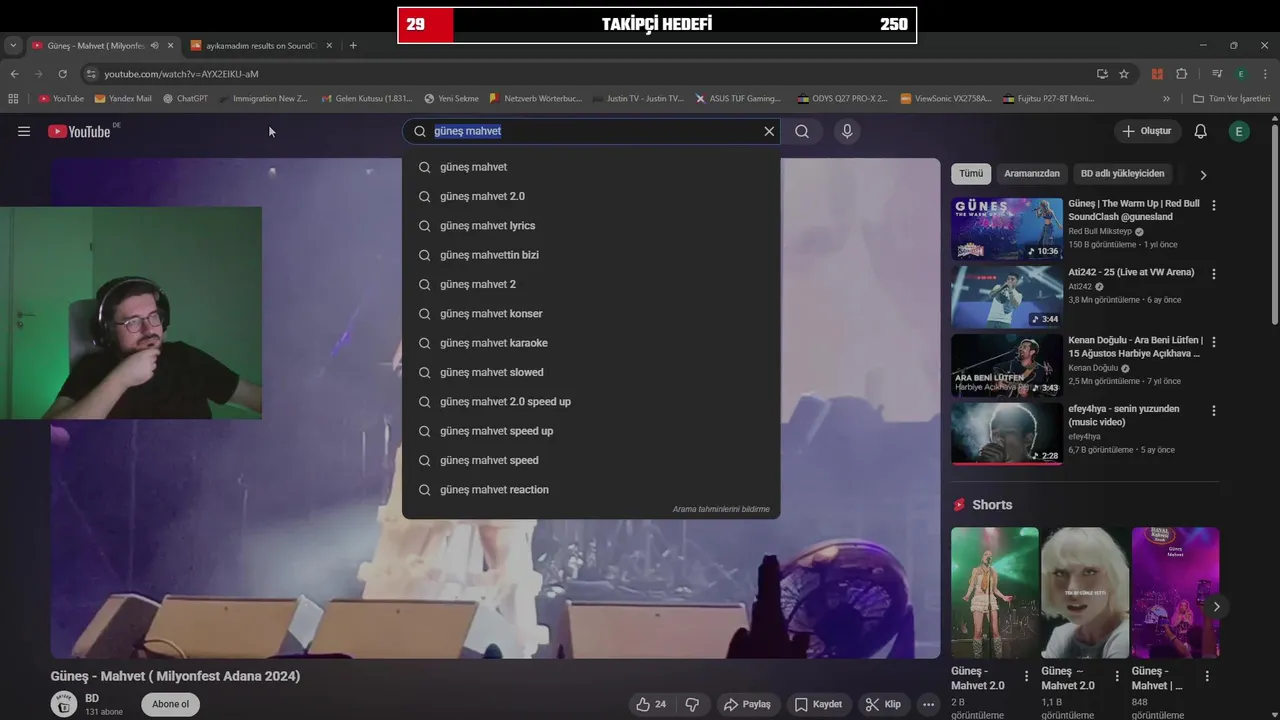
Task: Pick suggestion 'güneş mahvet reaction'
Action: 591,489
